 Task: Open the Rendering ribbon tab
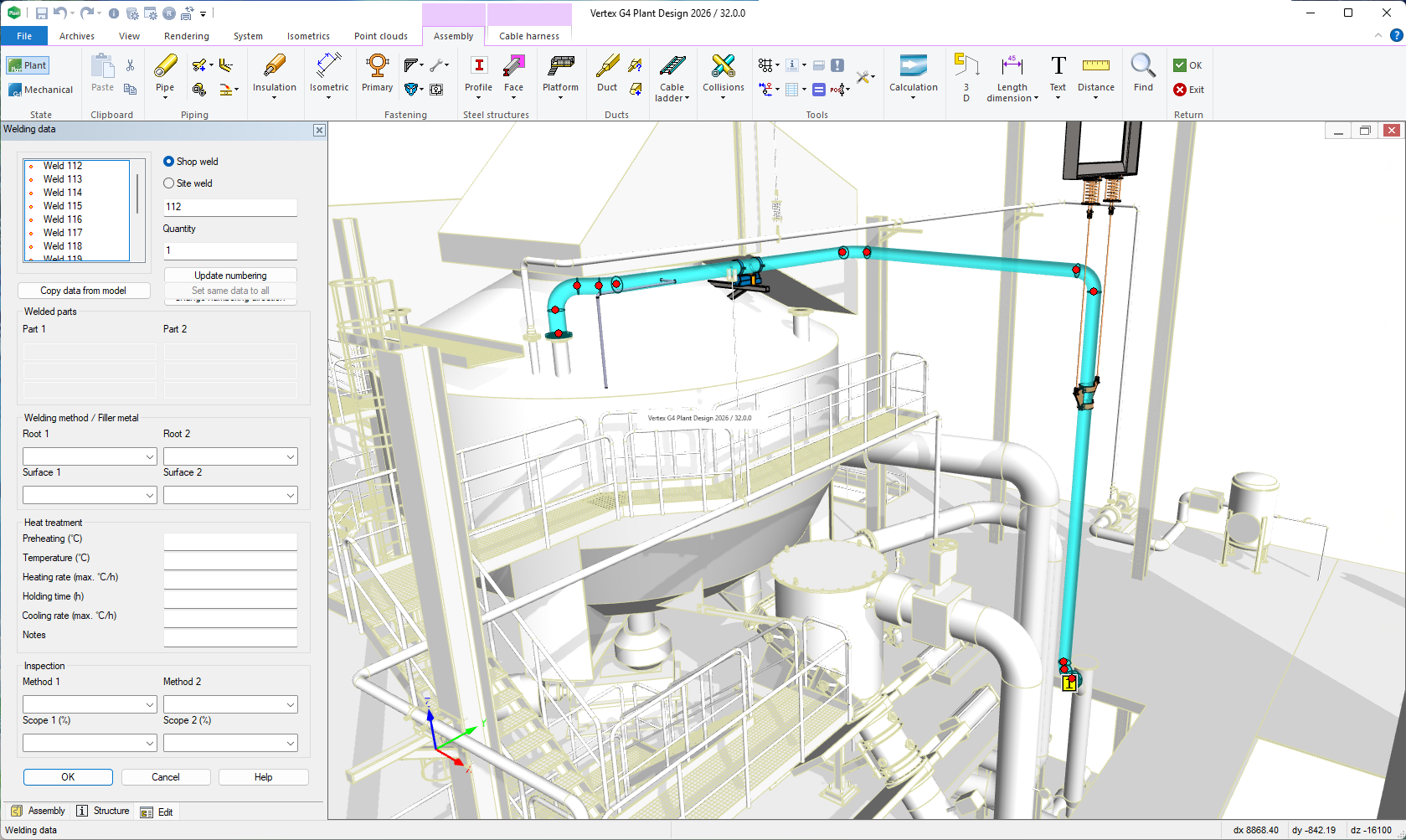tap(186, 36)
